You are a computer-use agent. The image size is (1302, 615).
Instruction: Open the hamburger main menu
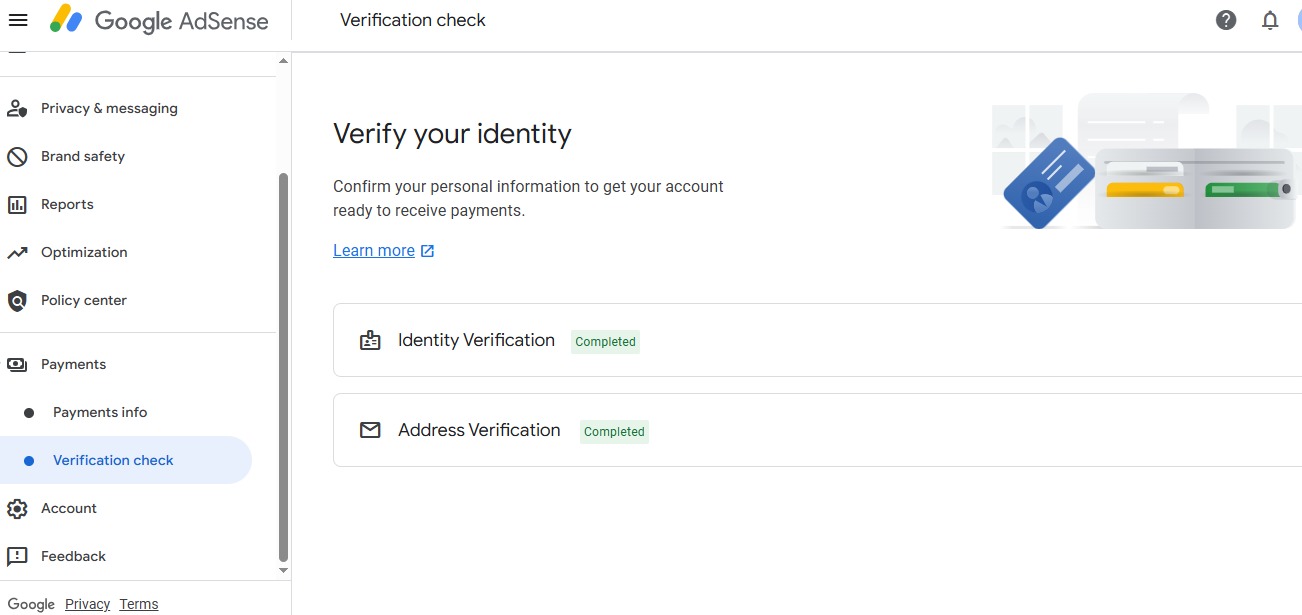pos(18,20)
